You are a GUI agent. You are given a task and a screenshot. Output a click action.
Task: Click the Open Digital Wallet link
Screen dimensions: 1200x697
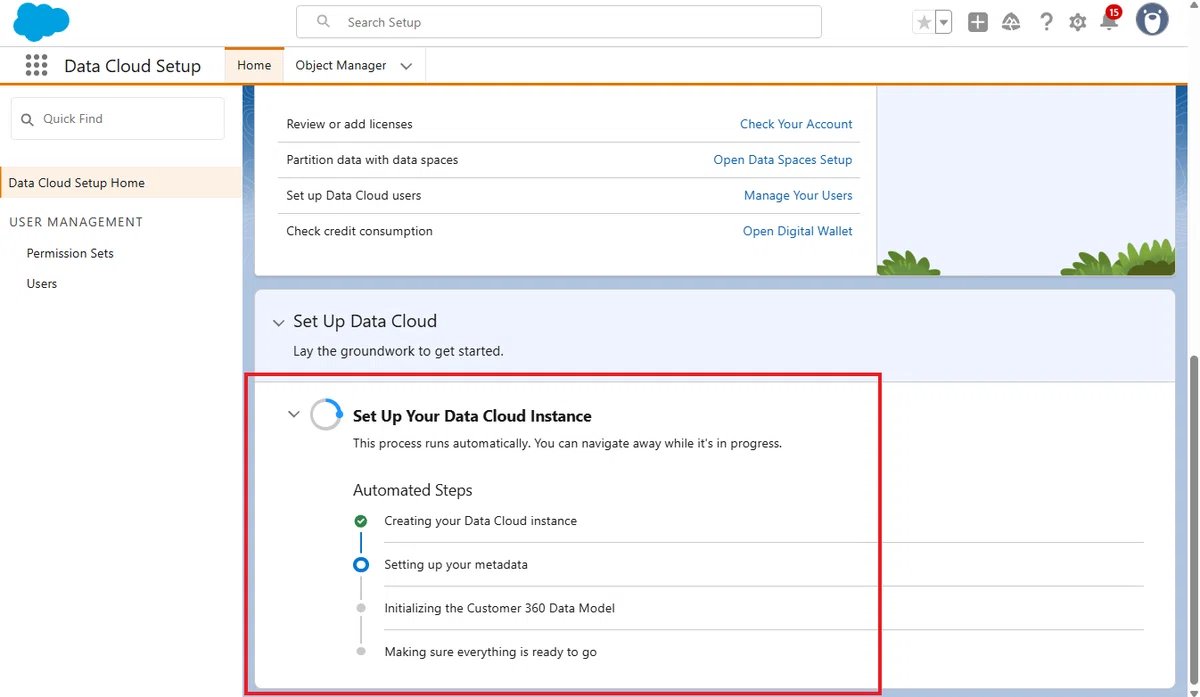pyautogui.click(x=798, y=231)
